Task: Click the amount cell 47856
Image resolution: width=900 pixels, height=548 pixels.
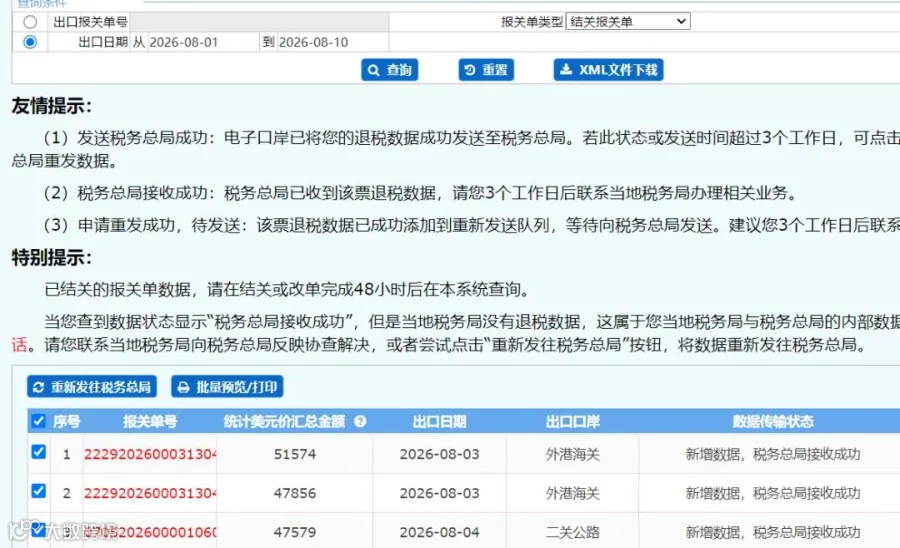Action: point(295,493)
